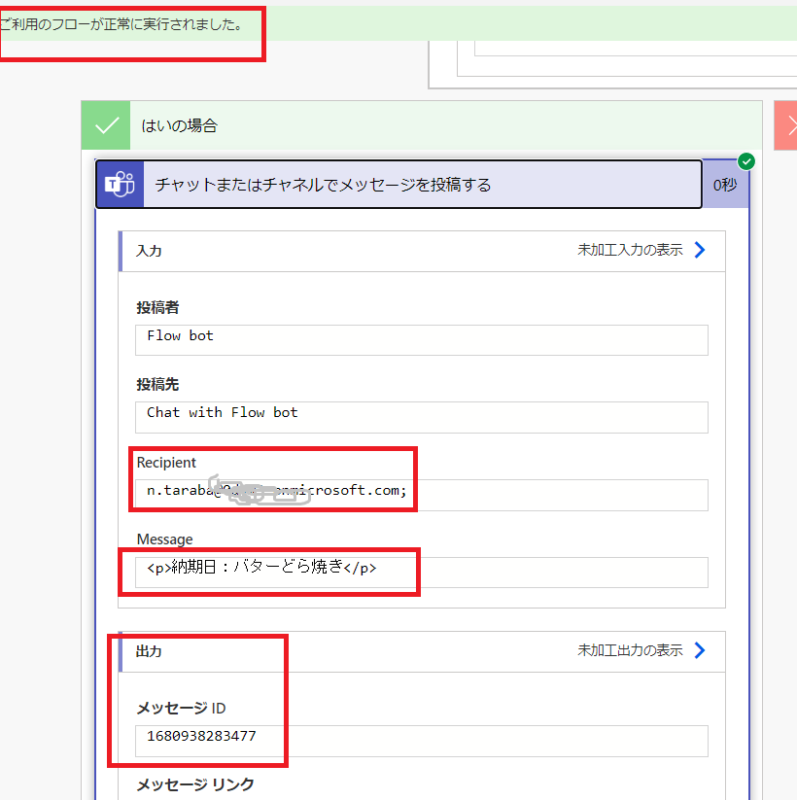Click the 投稿者 field showing Flow bot
The width and height of the screenshot is (797, 800).
click(x=421, y=339)
